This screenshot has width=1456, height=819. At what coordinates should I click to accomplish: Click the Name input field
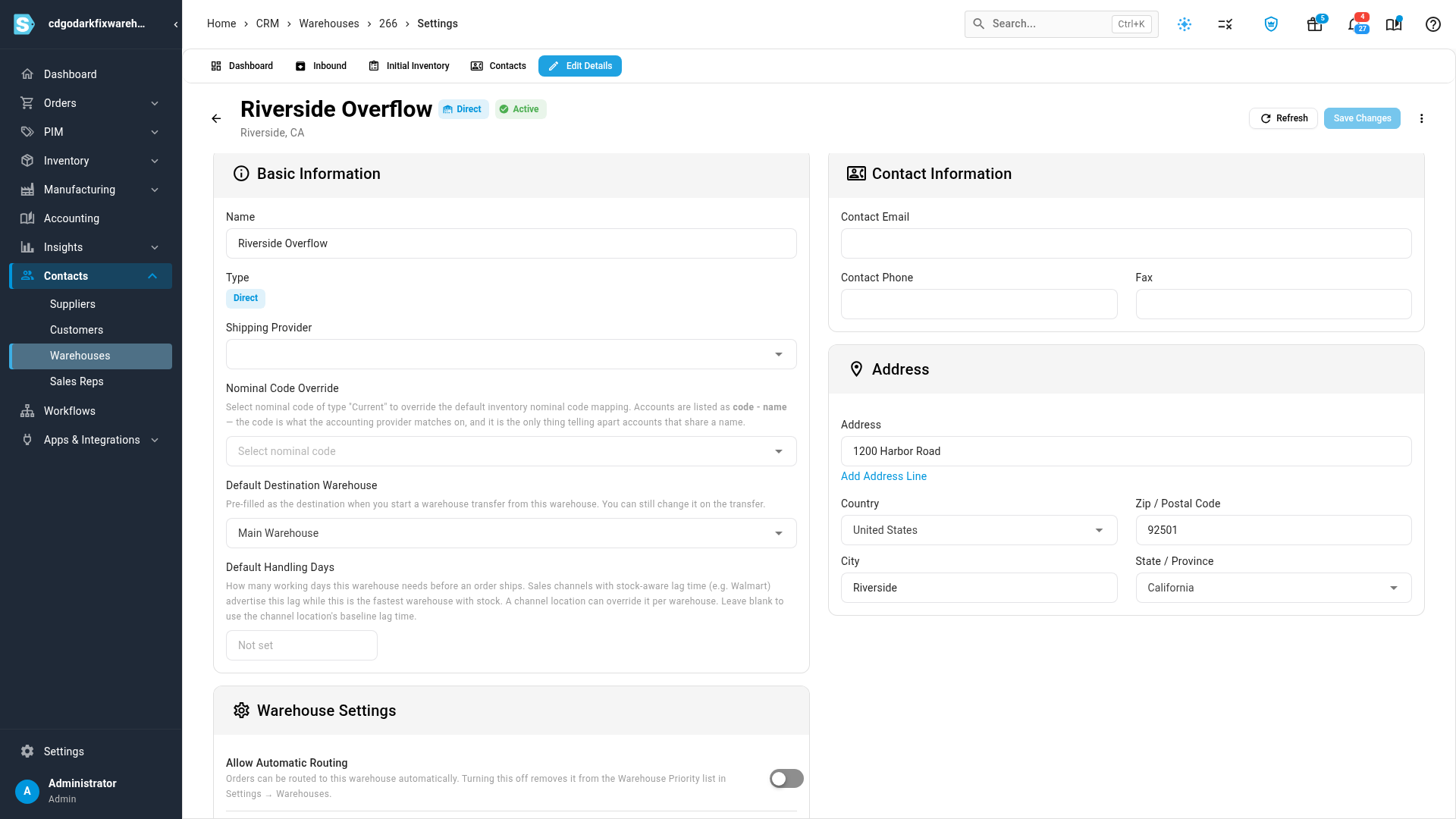click(511, 243)
